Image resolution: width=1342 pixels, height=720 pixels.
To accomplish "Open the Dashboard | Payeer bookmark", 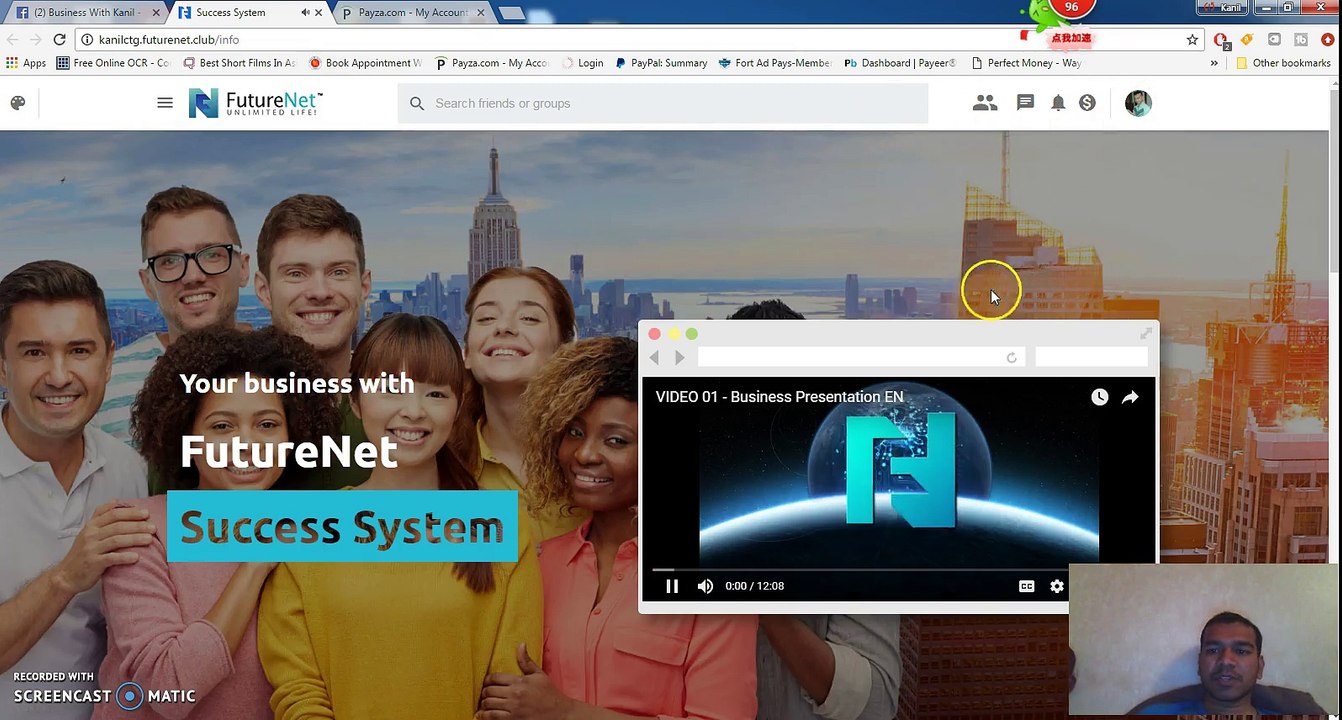I will [x=900, y=62].
